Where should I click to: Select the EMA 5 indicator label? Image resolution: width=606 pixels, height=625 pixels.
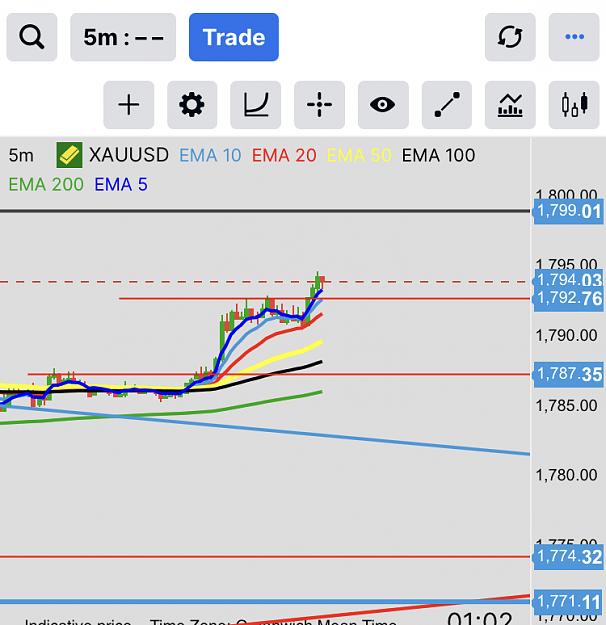pos(121,185)
